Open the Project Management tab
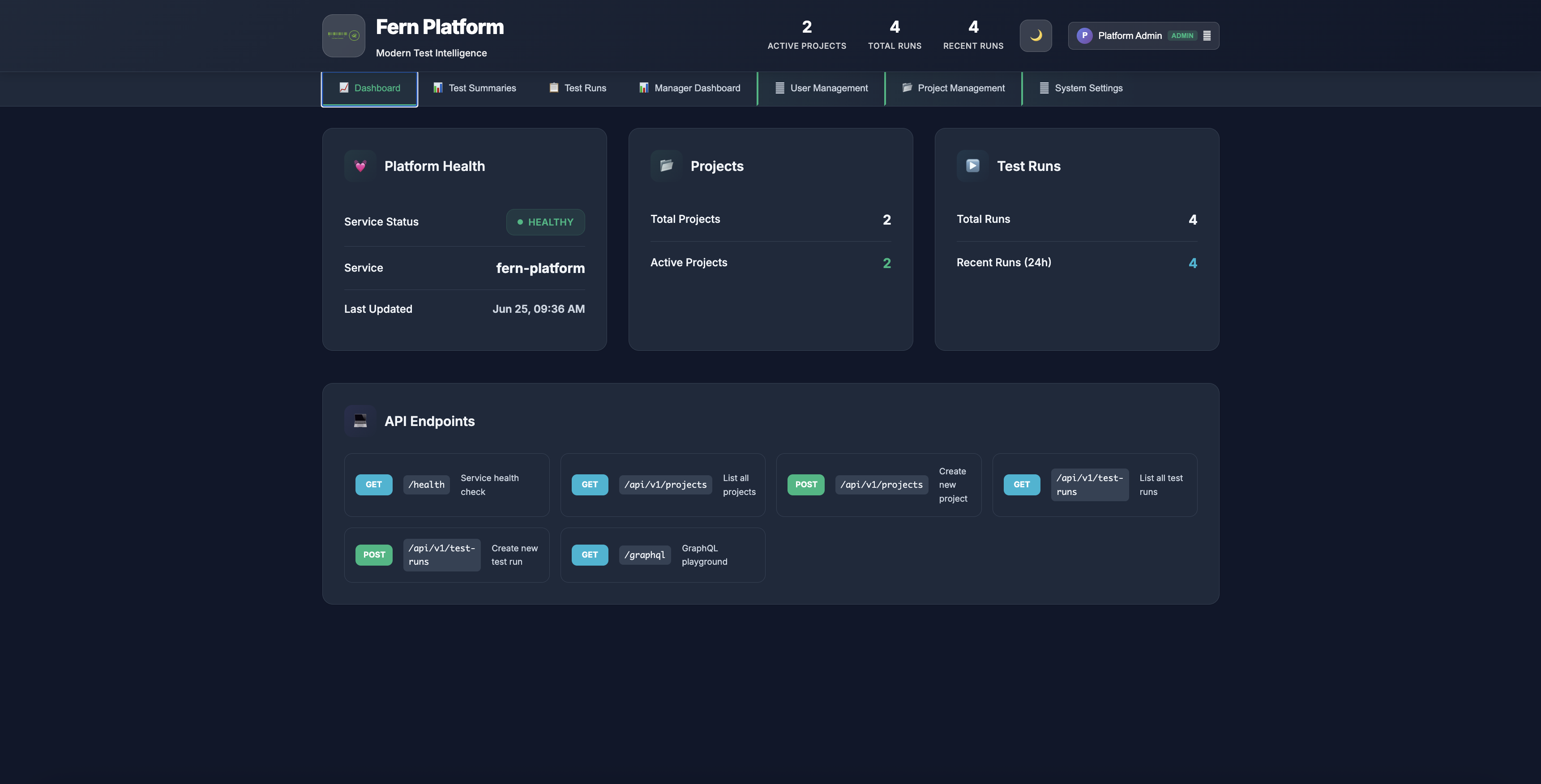Viewport: 1541px width, 784px height. point(953,89)
